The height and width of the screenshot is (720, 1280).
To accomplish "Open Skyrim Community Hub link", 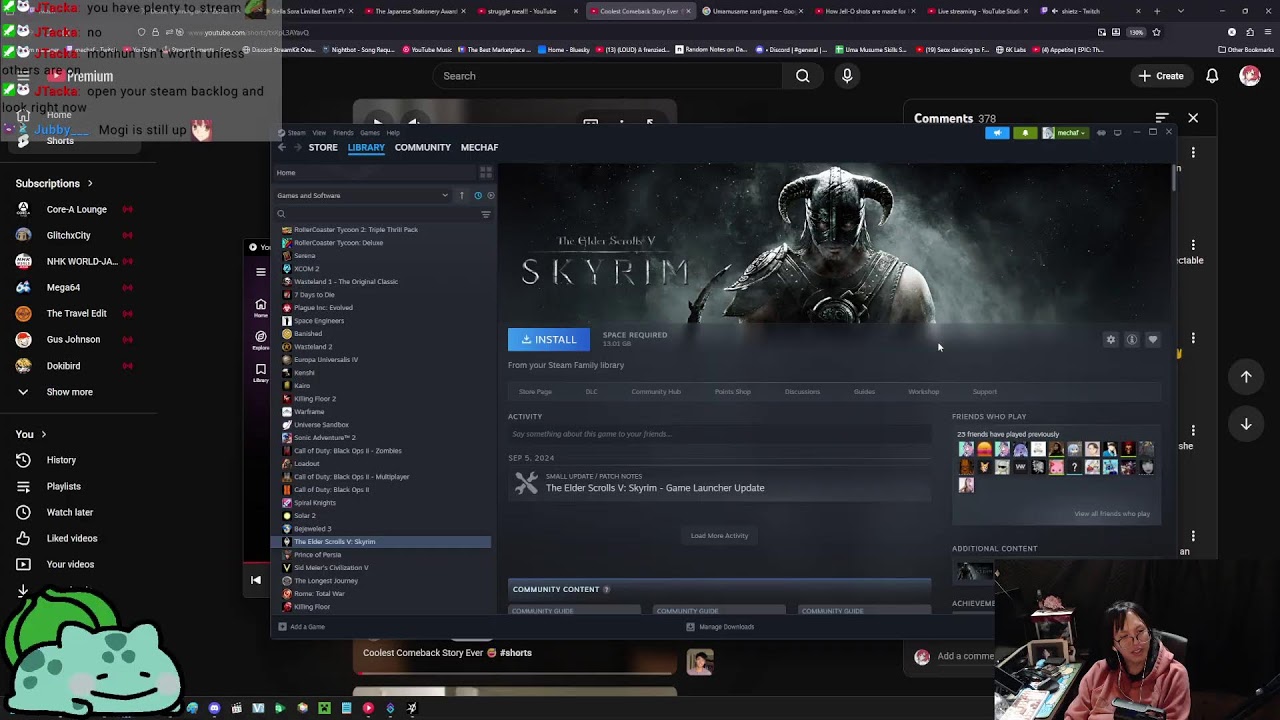I will tap(656, 392).
